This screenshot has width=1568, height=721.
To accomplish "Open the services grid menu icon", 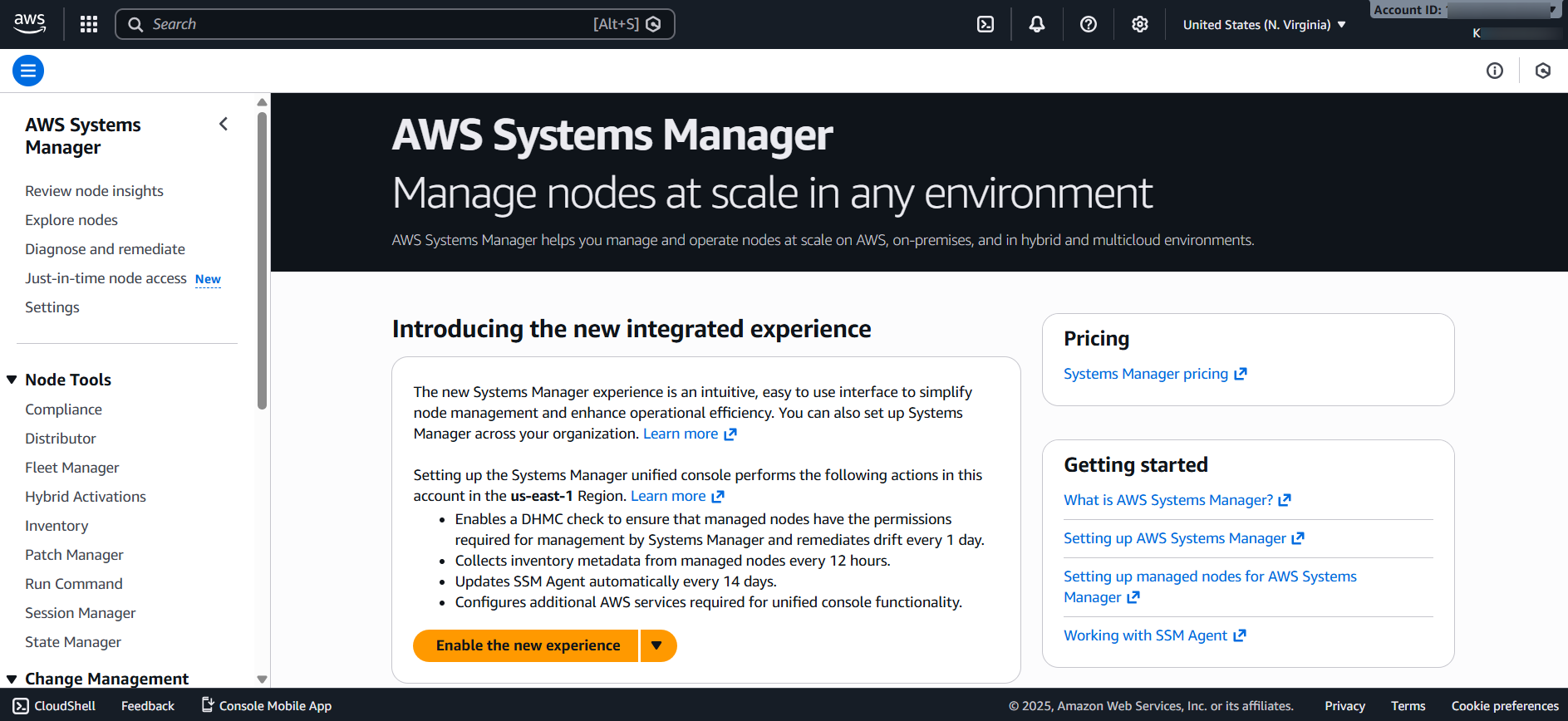I will tap(89, 24).
